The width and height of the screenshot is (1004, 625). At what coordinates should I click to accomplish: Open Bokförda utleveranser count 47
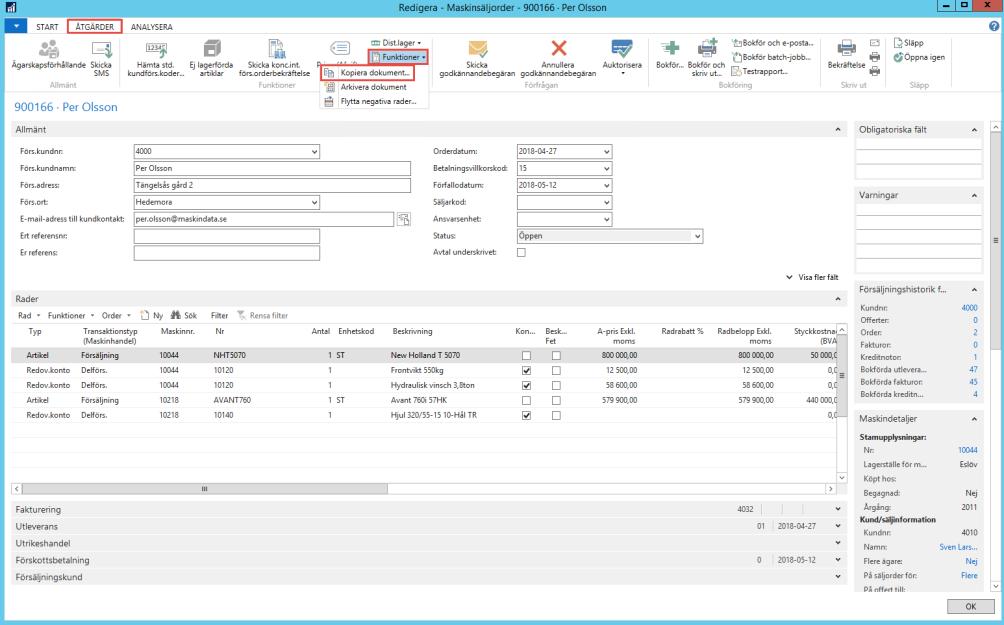(973, 369)
